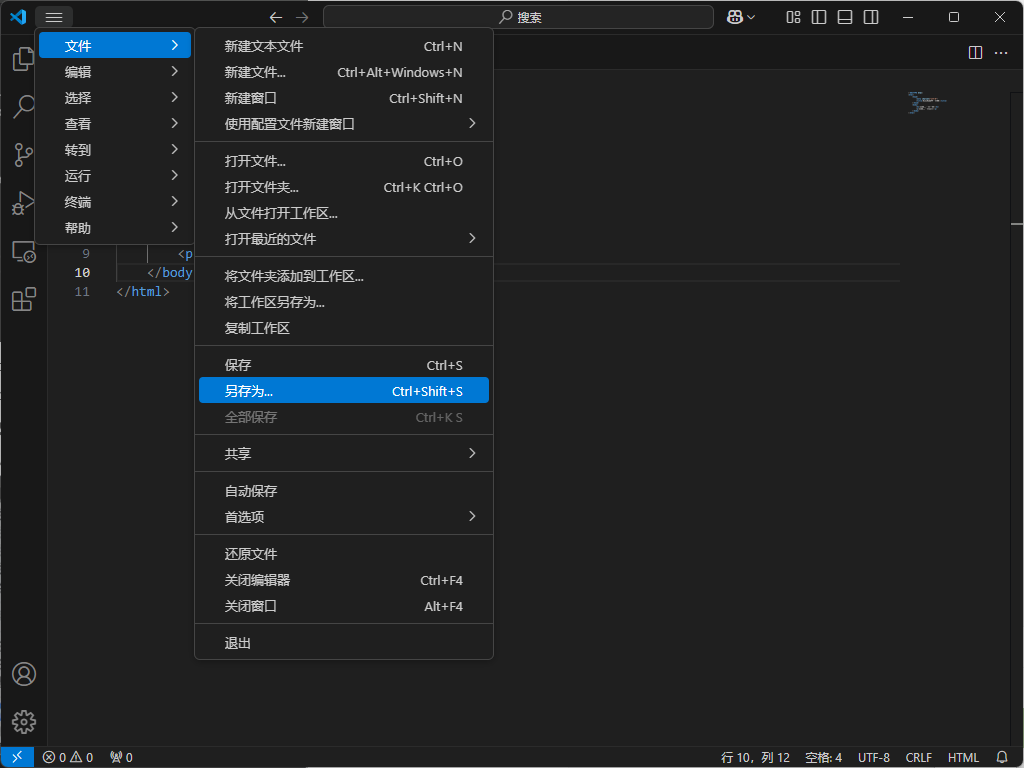Viewport: 1024px width, 768px height.
Task: Click the 搜索 command center box
Action: click(519, 18)
